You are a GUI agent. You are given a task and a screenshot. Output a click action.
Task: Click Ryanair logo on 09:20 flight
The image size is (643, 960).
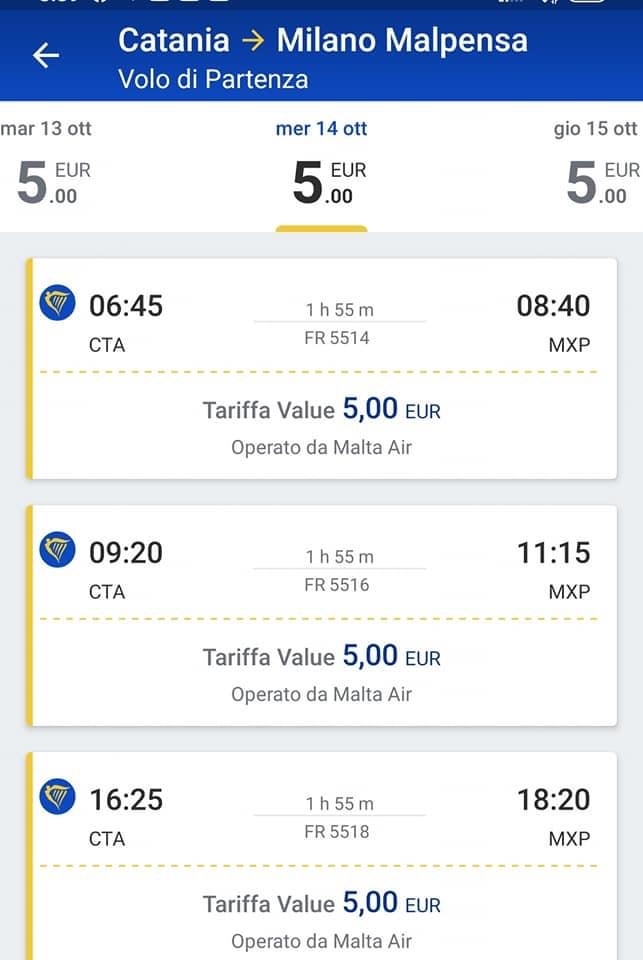coord(57,549)
